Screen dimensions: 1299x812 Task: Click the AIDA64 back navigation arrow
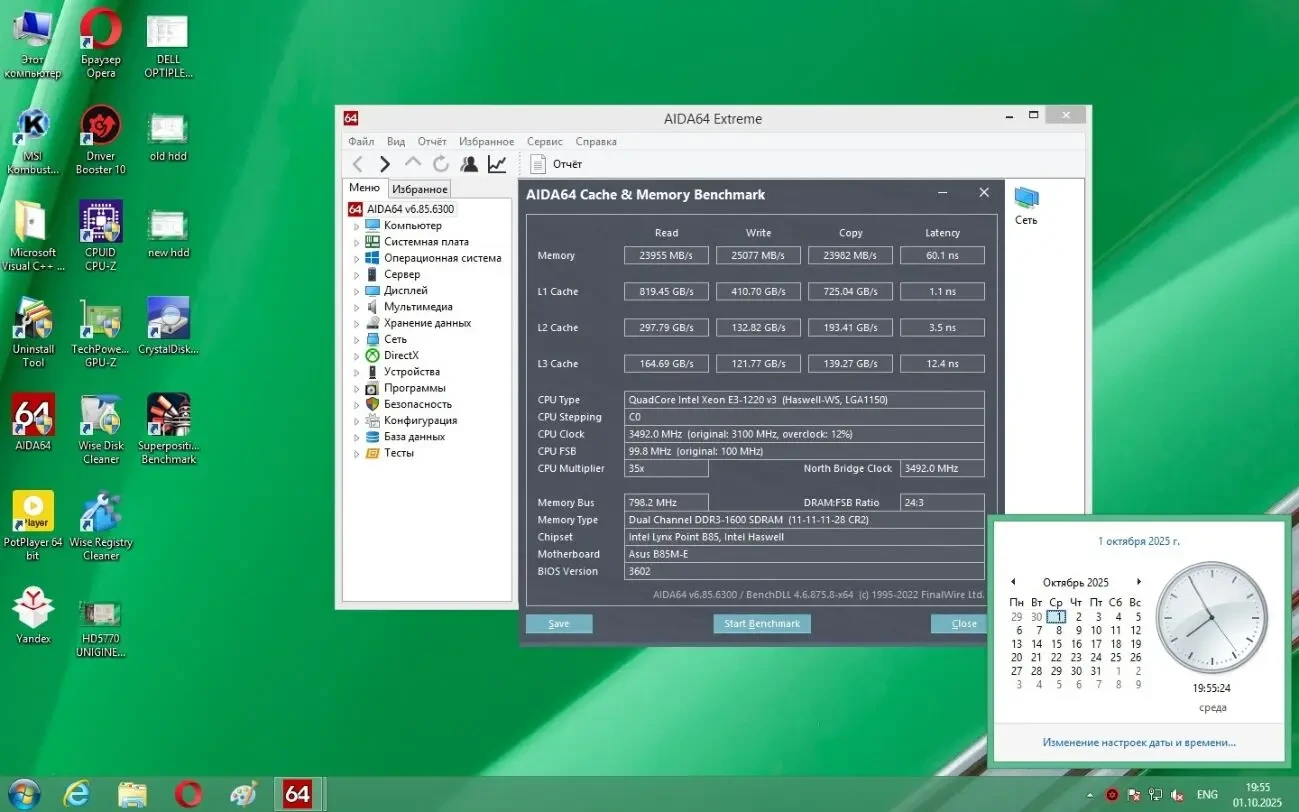[x=357, y=164]
